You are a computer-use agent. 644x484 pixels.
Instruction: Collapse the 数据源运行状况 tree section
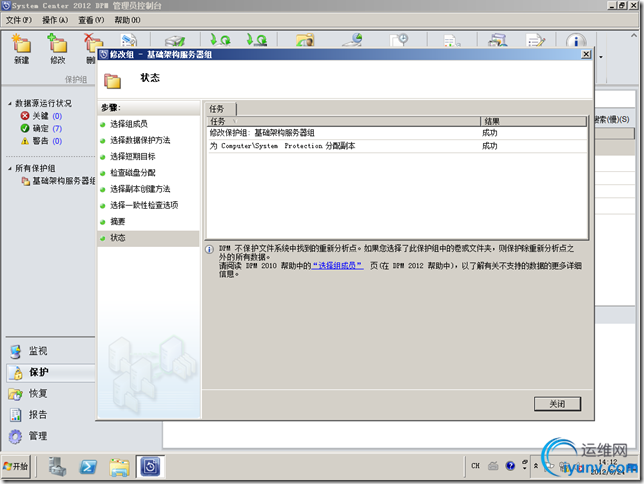[x=10, y=104]
